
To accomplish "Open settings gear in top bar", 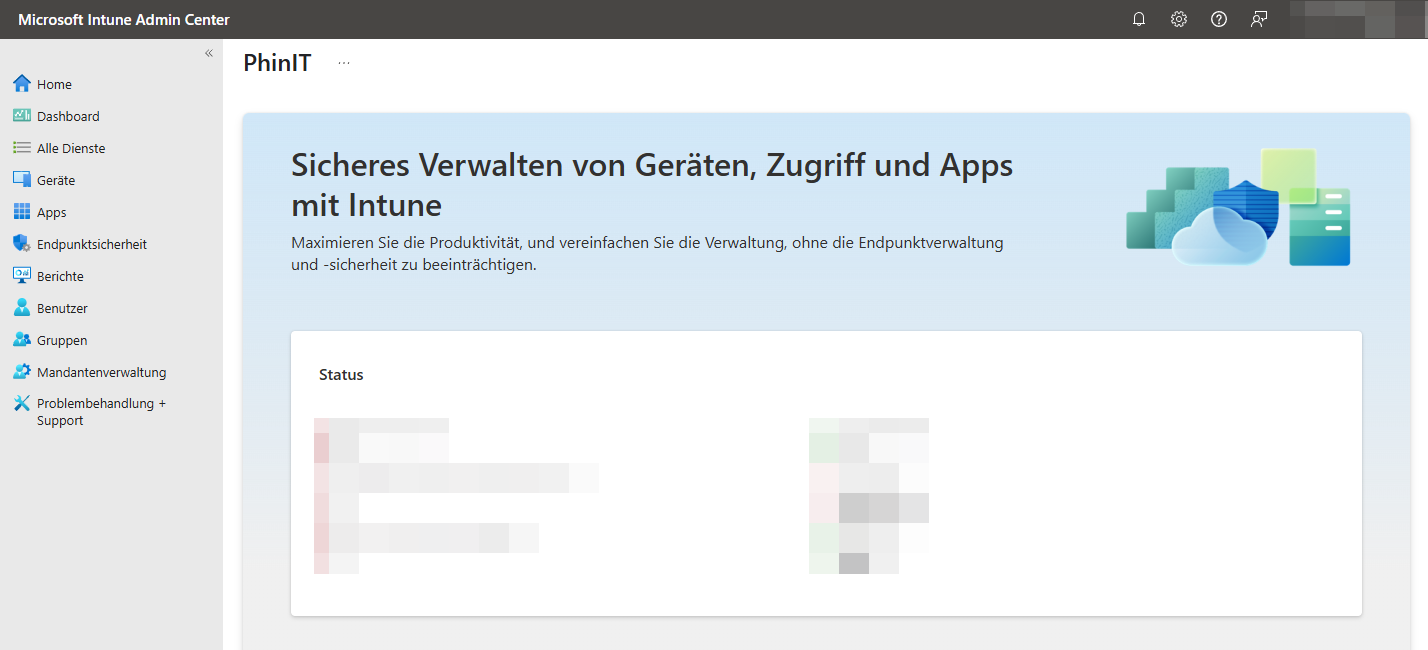I will click(1179, 19).
